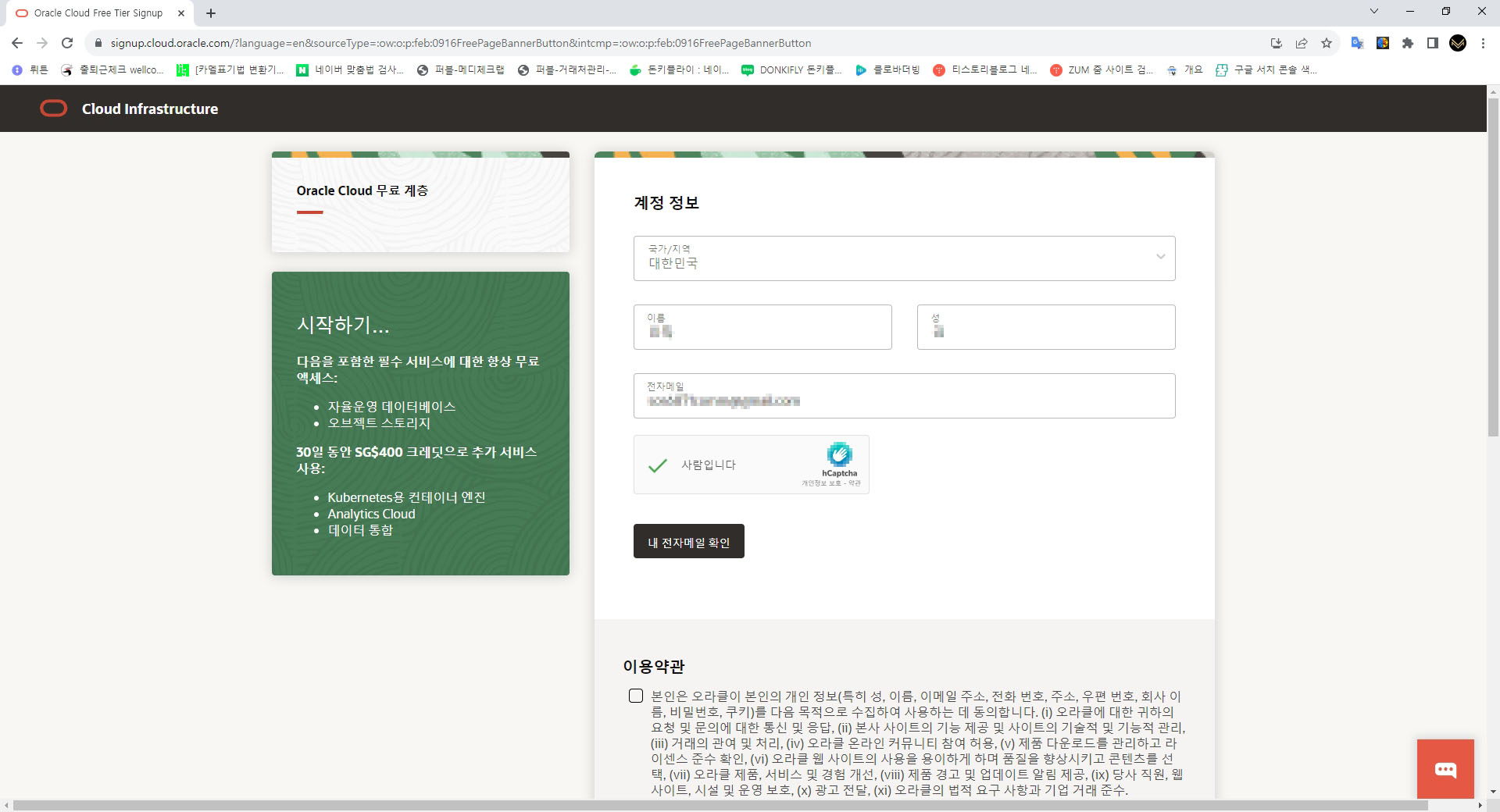Open the 카멜표기법 변환기 bookmark

pyautogui.click(x=230, y=69)
